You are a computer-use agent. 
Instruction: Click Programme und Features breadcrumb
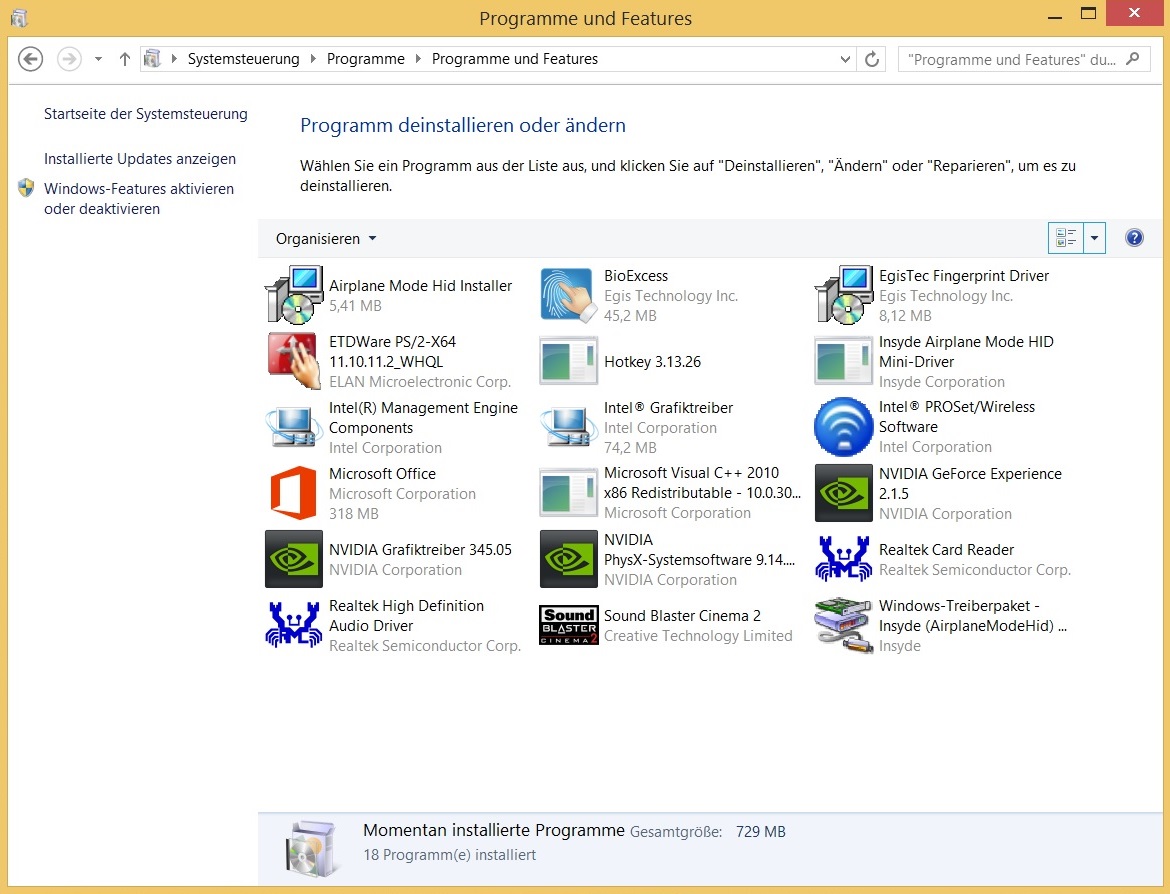[x=515, y=59]
